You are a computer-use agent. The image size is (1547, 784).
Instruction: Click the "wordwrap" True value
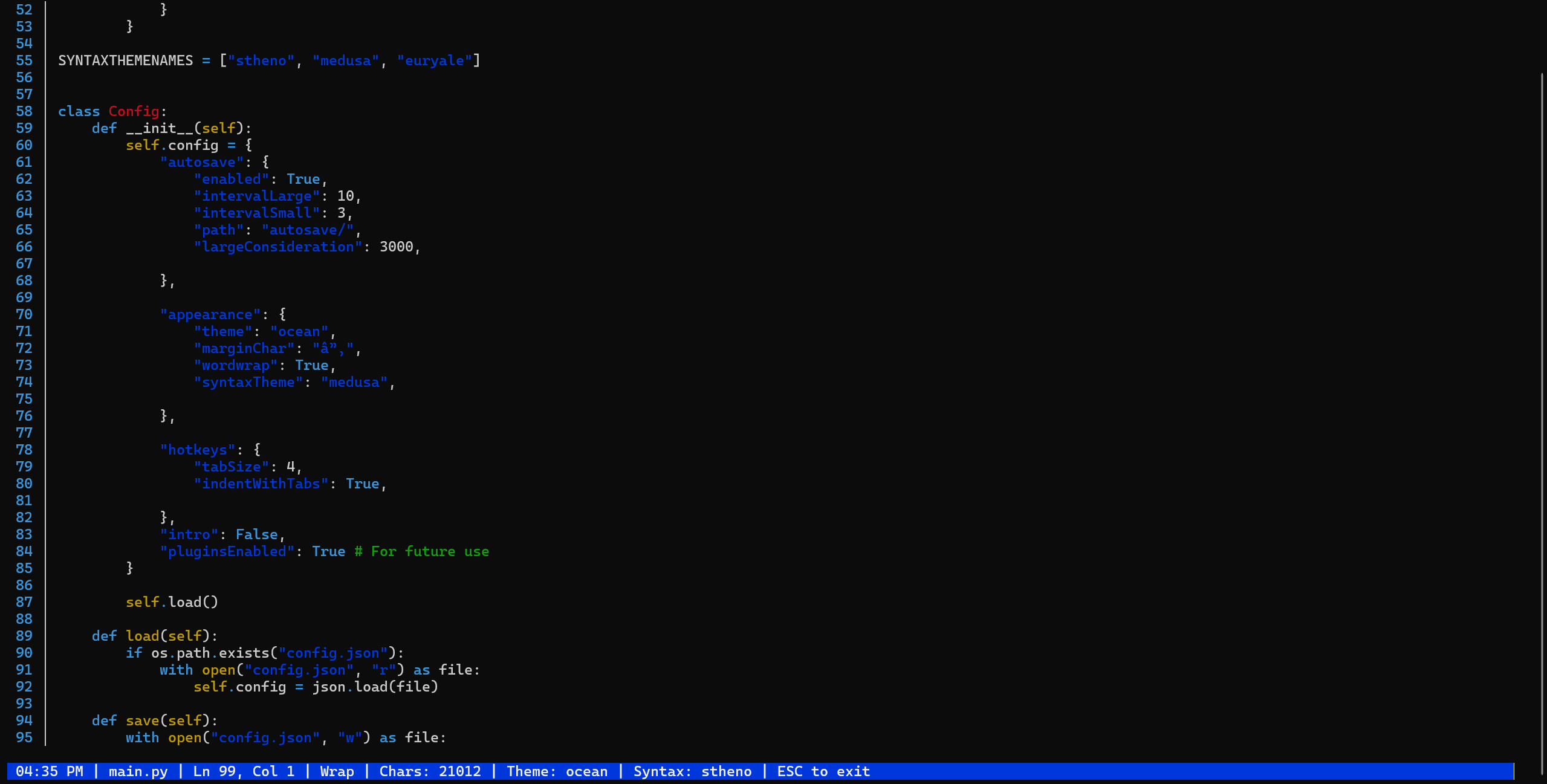(311, 365)
